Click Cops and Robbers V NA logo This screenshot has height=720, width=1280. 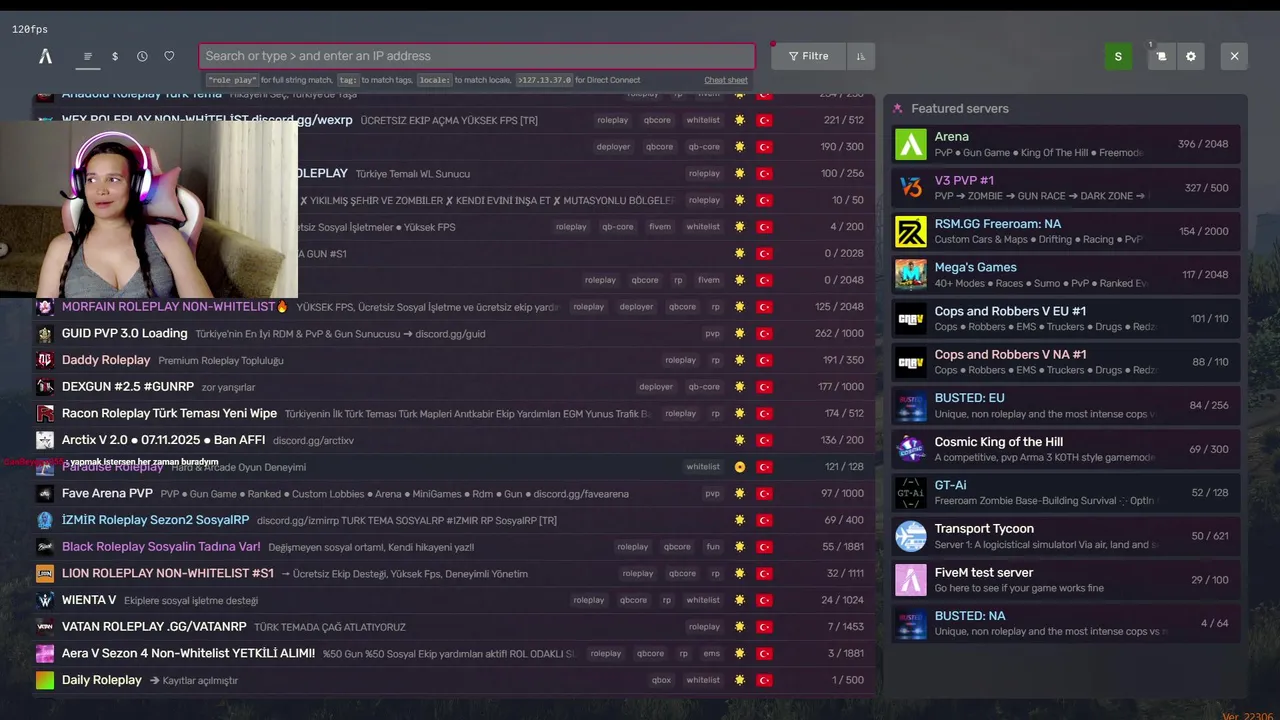(911, 362)
